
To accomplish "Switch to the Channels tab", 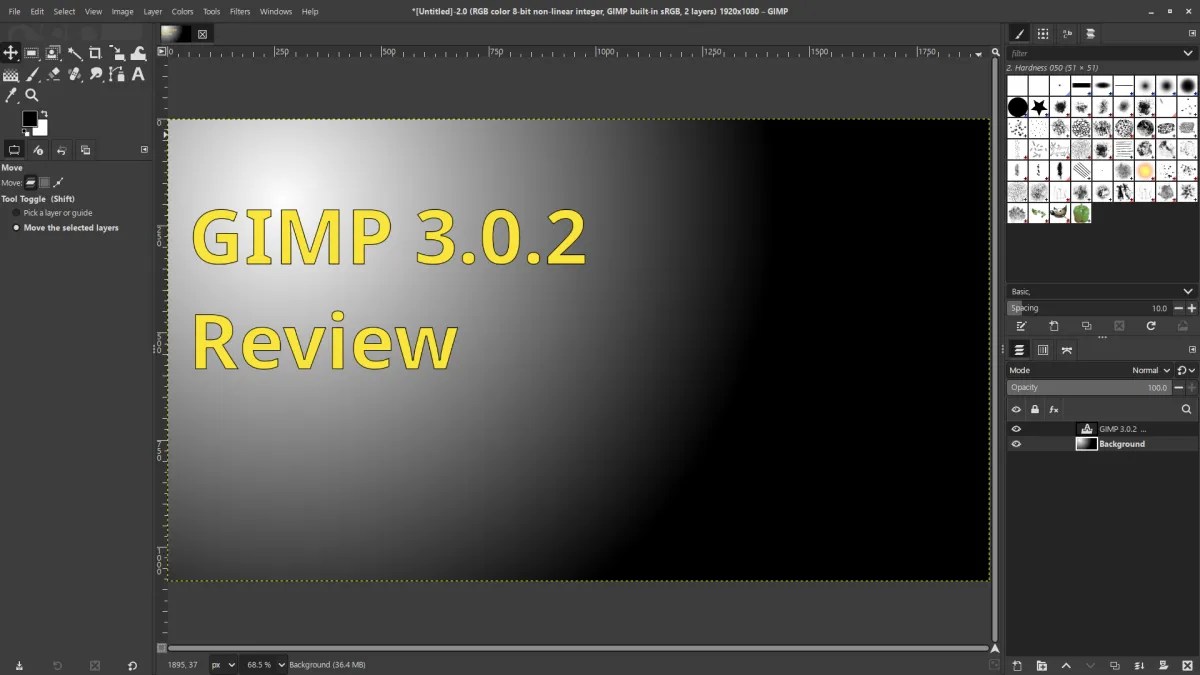I will [x=1043, y=349].
